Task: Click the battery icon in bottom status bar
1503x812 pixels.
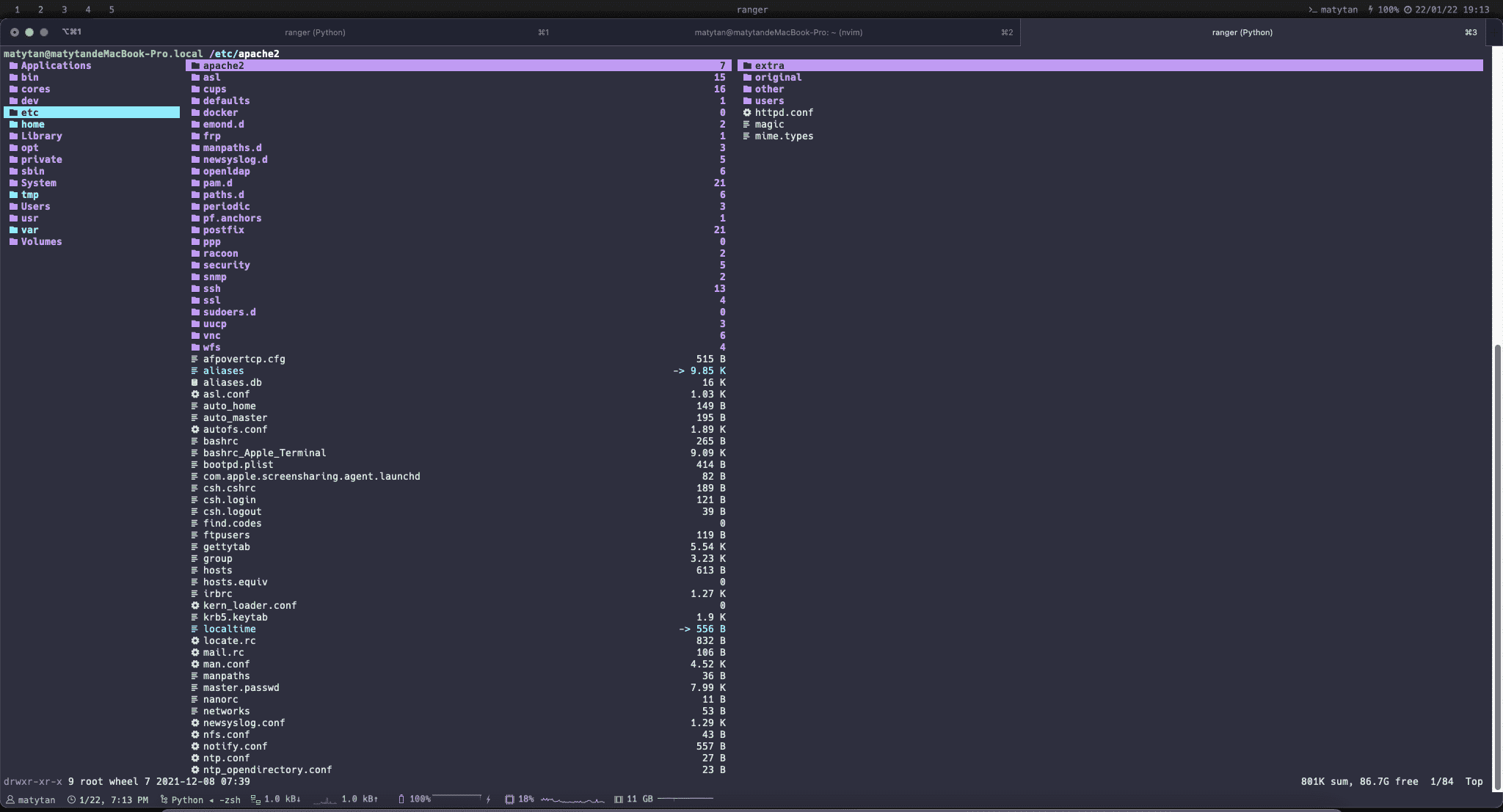Action: 401,800
